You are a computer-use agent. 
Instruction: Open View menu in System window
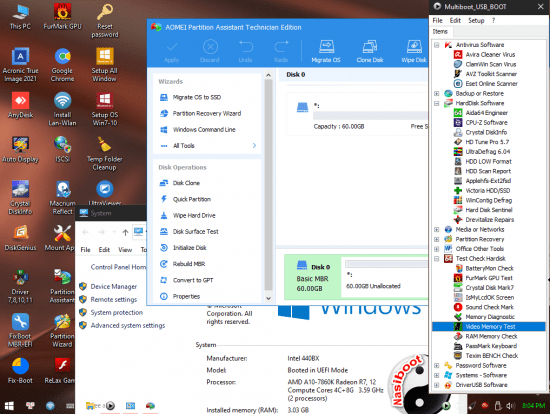pos(125,250)
